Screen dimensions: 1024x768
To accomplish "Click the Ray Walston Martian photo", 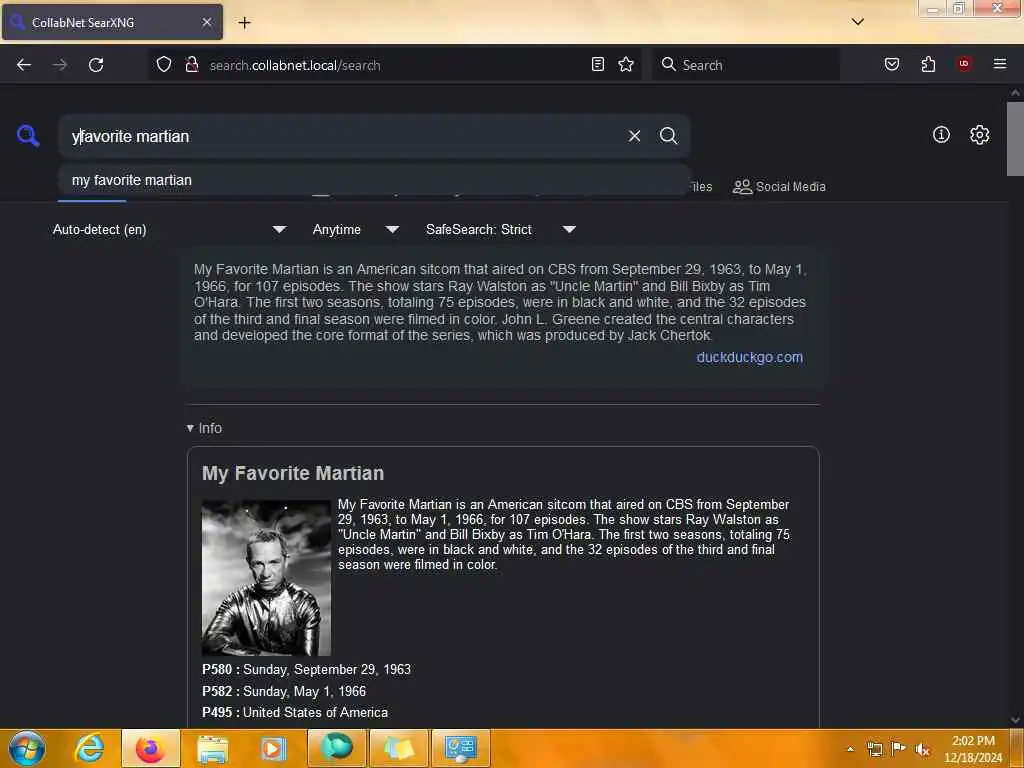I will (266, 577).
